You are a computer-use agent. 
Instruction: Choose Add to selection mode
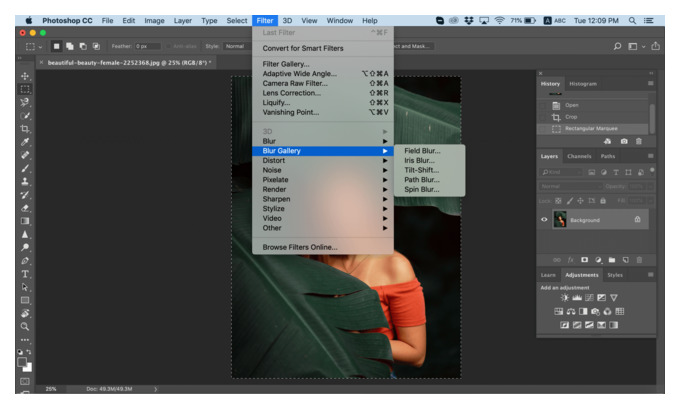[70, 46]
